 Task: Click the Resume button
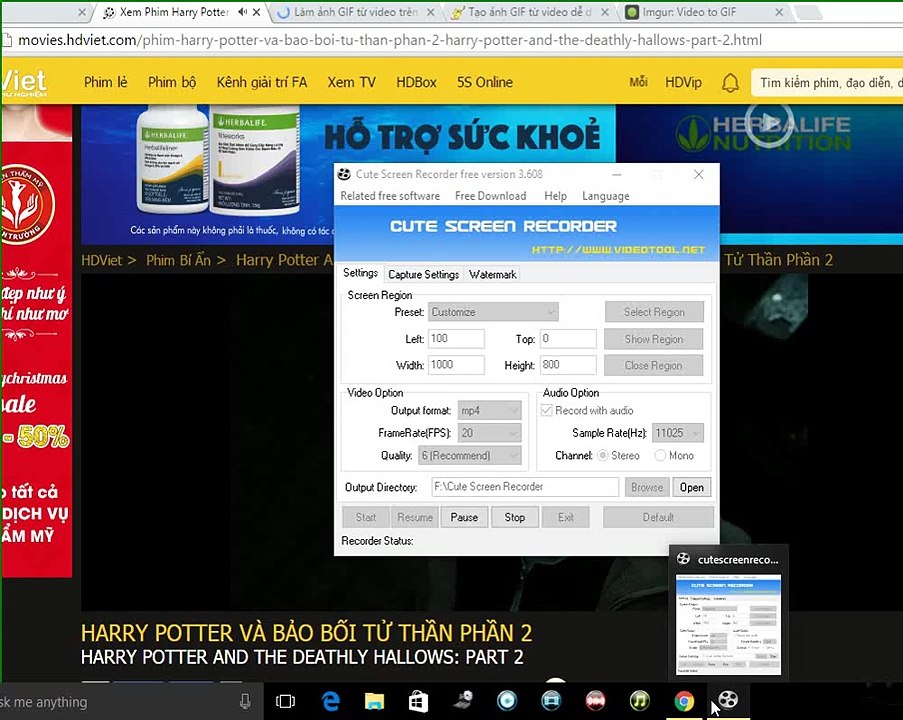pos(415,517)
